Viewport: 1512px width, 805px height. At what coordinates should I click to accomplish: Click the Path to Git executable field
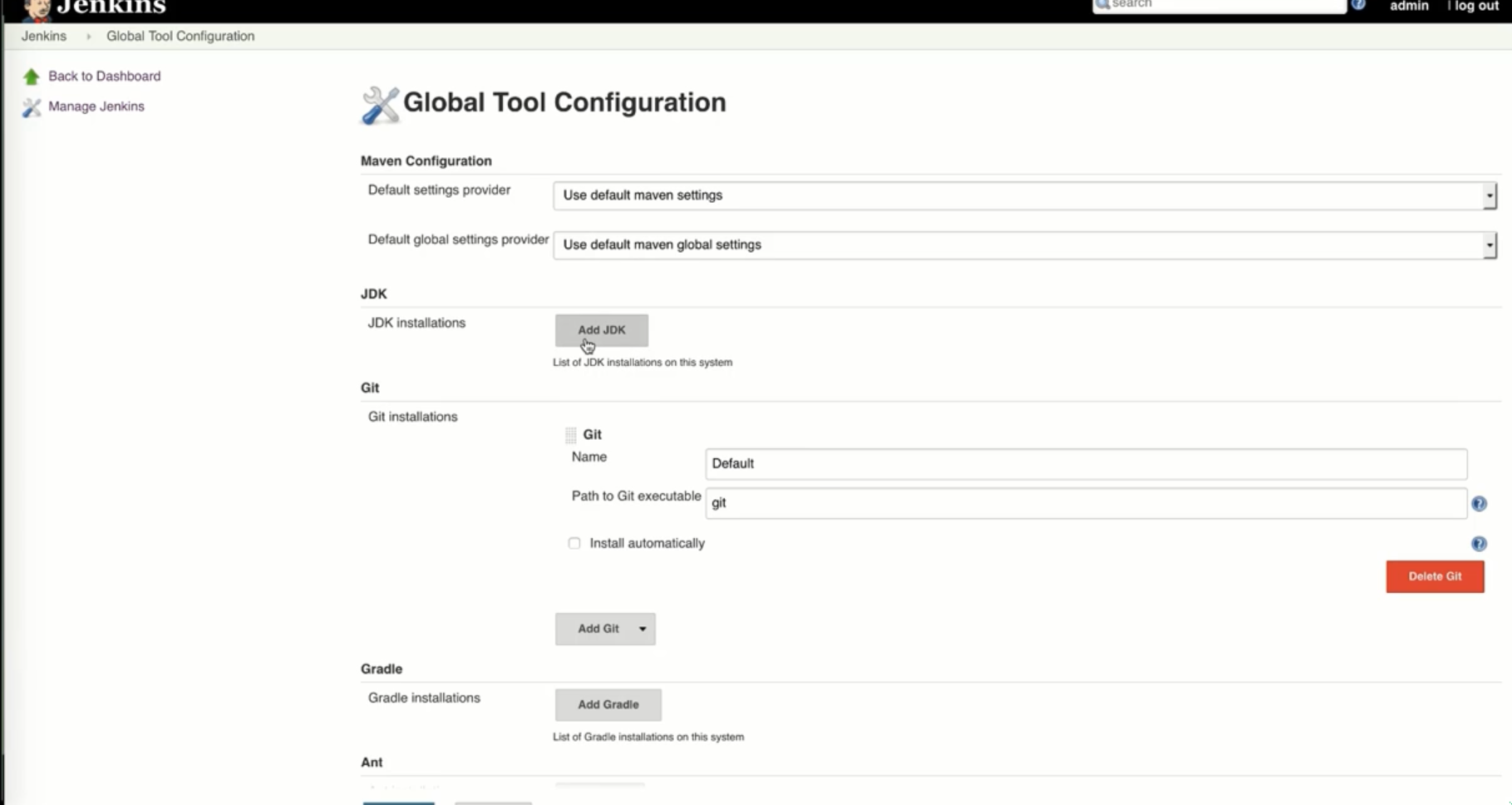1086,503
